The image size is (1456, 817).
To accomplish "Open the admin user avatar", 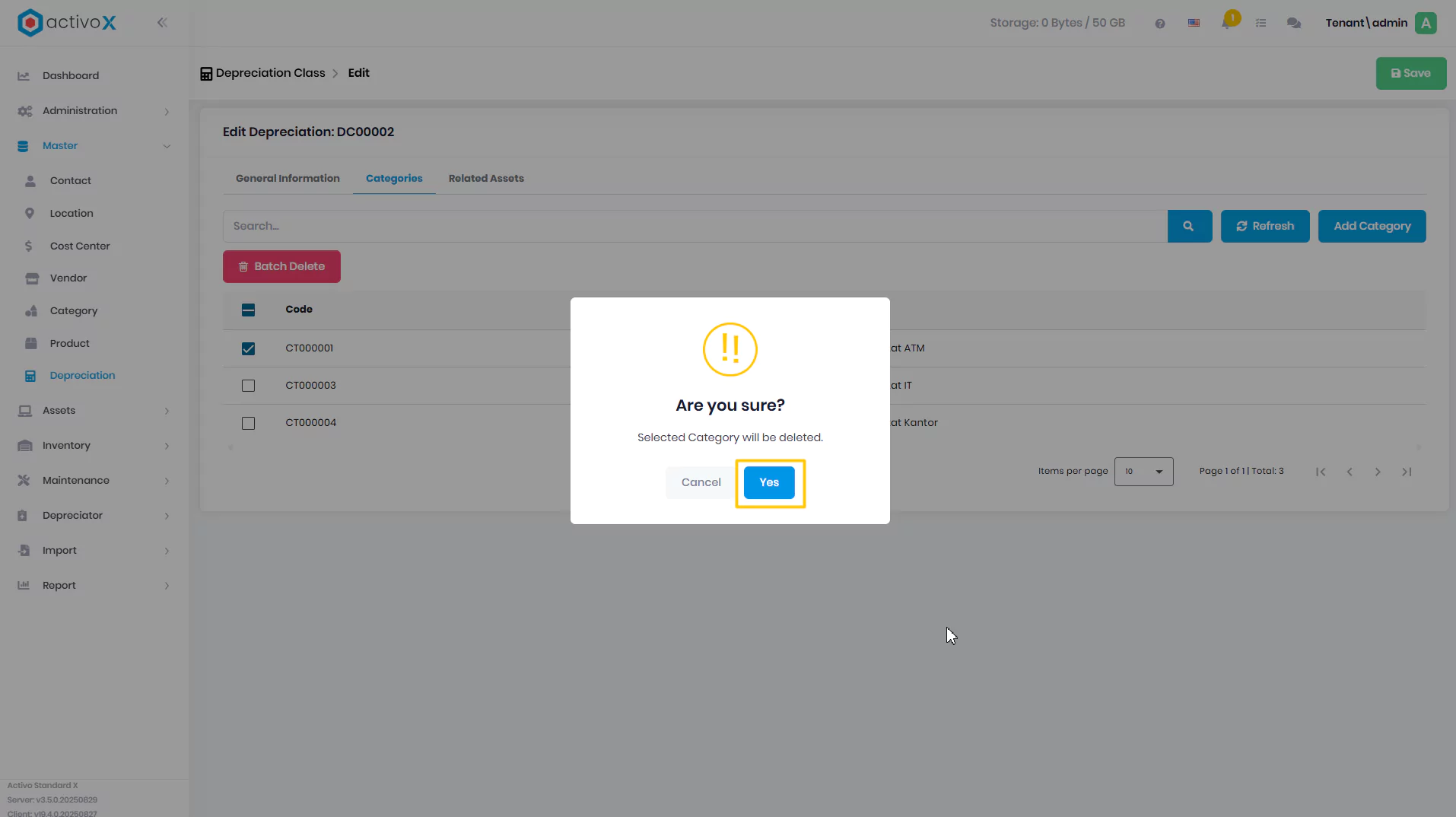I will [1426, 23].
